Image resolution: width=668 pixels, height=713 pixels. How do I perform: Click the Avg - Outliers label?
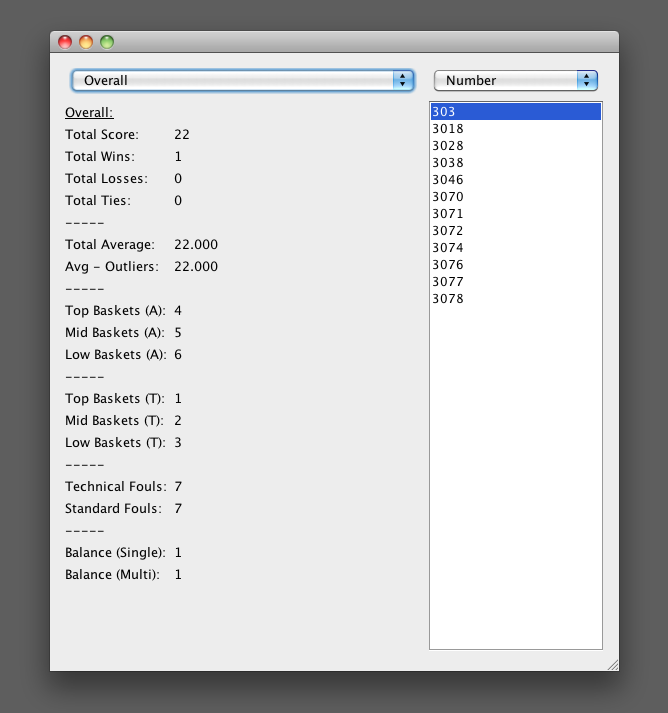[x=112, y=266]
